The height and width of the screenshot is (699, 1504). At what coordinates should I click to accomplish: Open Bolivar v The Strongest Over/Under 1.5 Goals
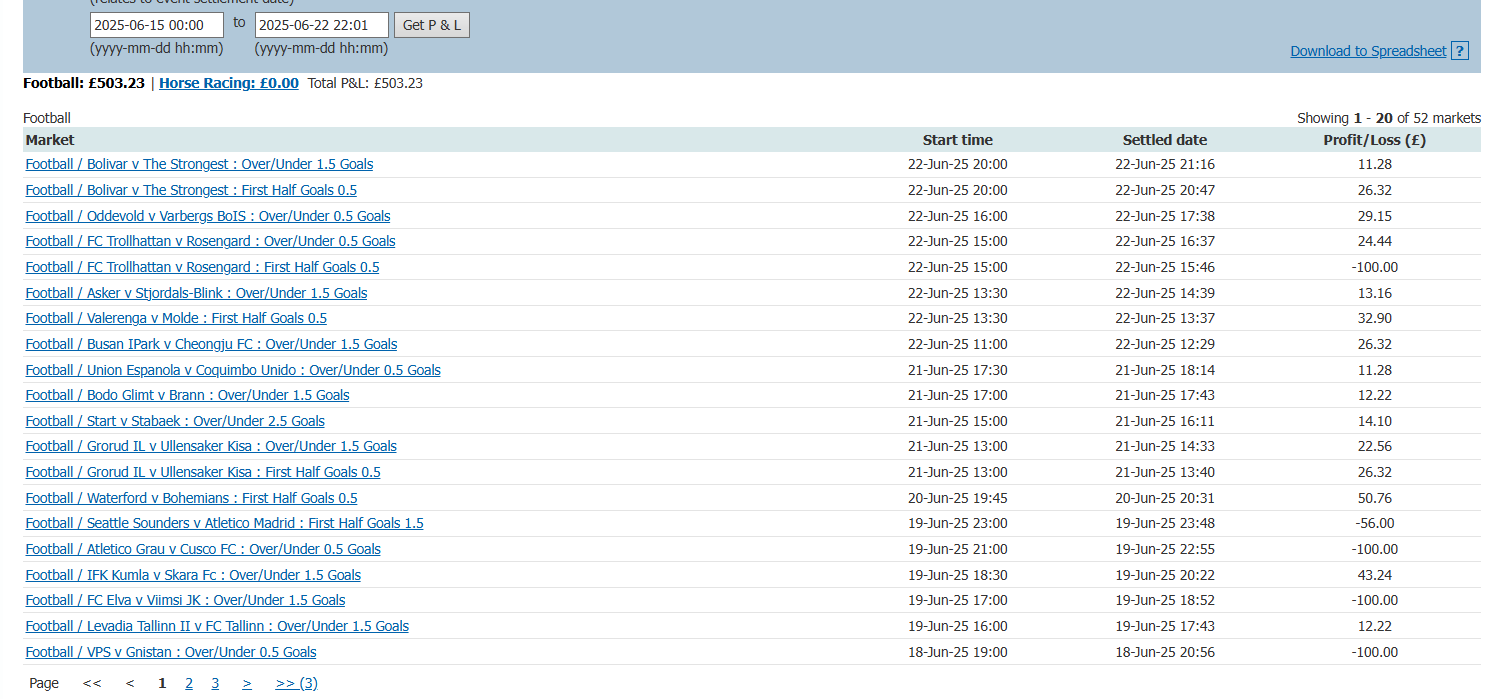coord(199,164)
